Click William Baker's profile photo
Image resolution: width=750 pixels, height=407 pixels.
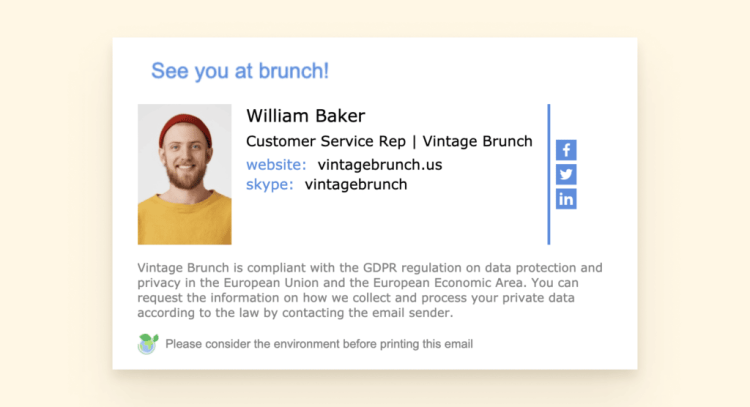tap(185, 175)
